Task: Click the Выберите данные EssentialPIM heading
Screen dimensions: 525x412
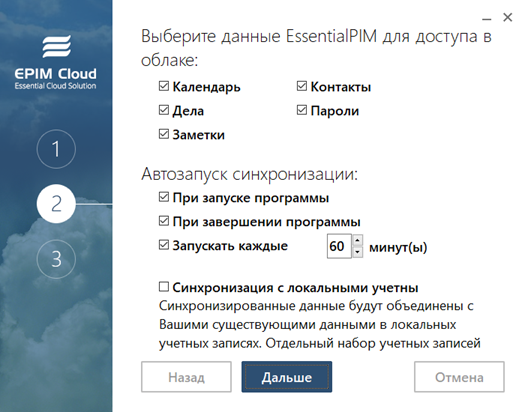Action: [316, 48]
